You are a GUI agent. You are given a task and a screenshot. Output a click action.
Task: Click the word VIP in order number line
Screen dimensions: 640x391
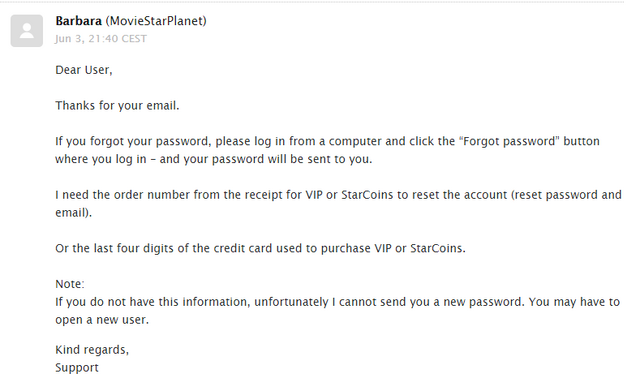click(314, 195)
